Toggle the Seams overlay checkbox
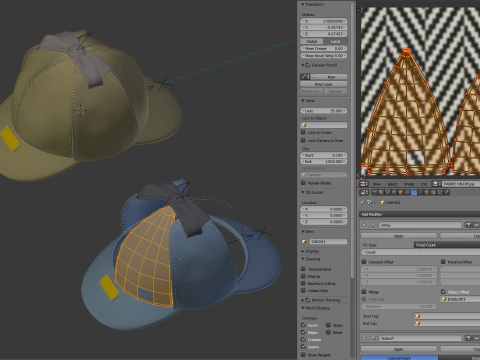 click(x=303, y=347)
